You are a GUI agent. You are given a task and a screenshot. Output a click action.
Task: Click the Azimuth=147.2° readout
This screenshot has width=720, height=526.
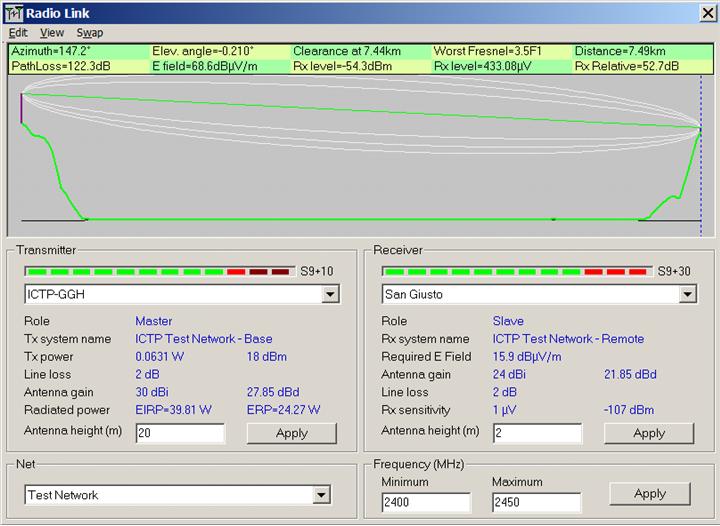[x=51, y=51]
